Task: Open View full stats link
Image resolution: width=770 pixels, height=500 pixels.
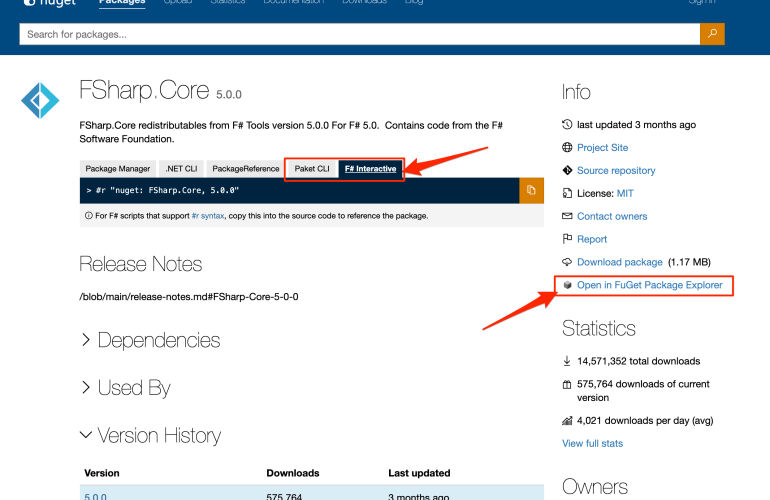Action: pyautogui.click(x=592, y=443)
